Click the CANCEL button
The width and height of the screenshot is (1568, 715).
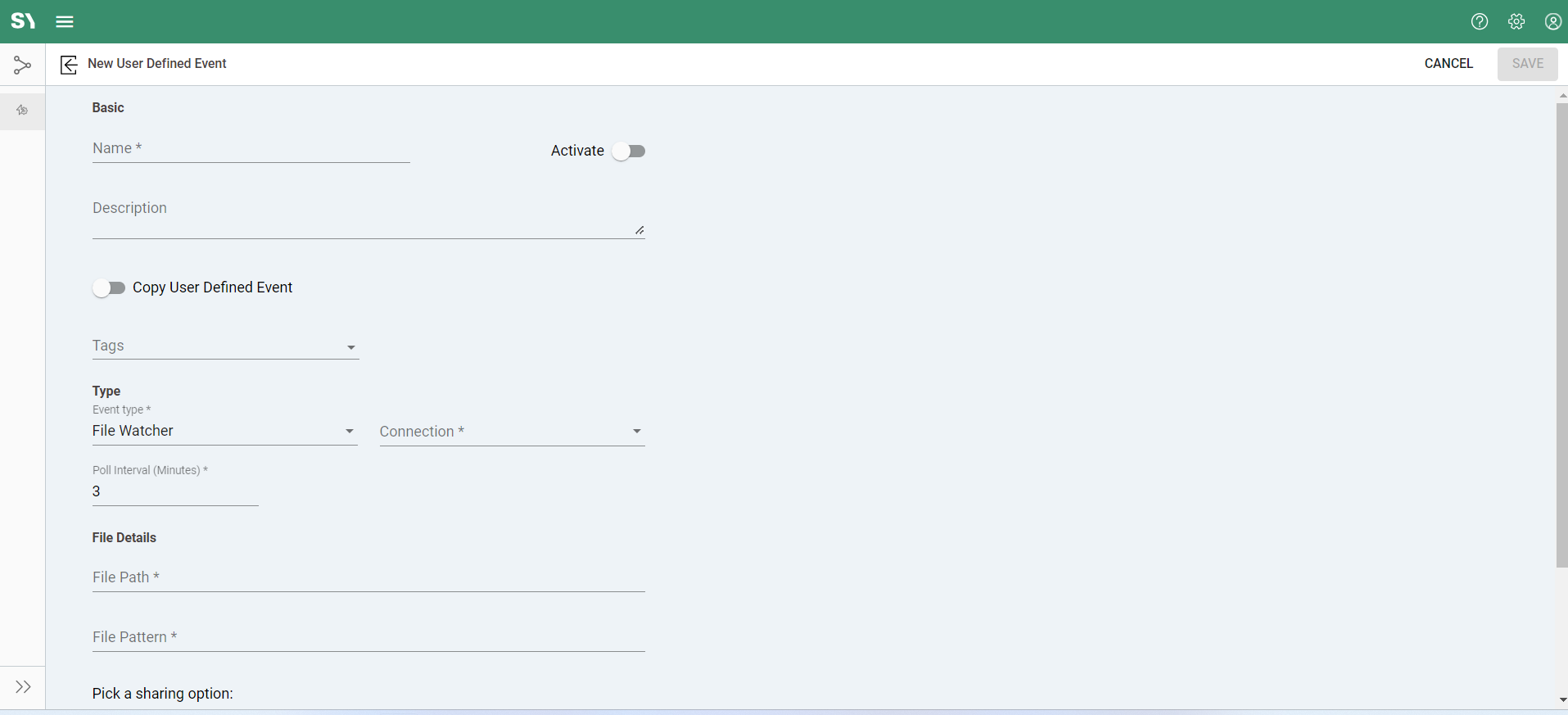(x=1448, y=64)
